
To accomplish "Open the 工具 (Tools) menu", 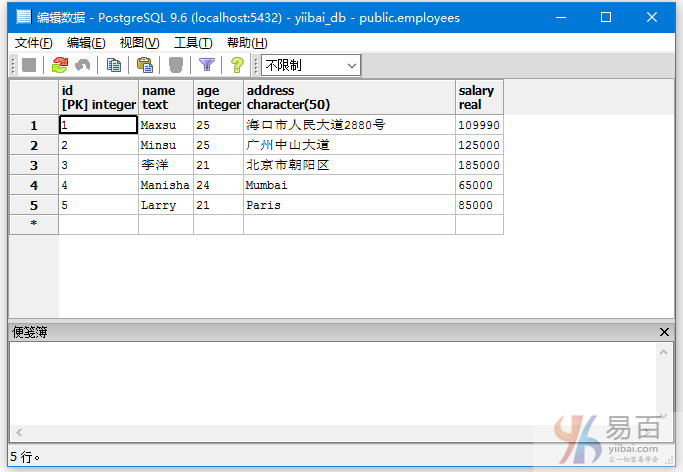I will tap(193, 42).
